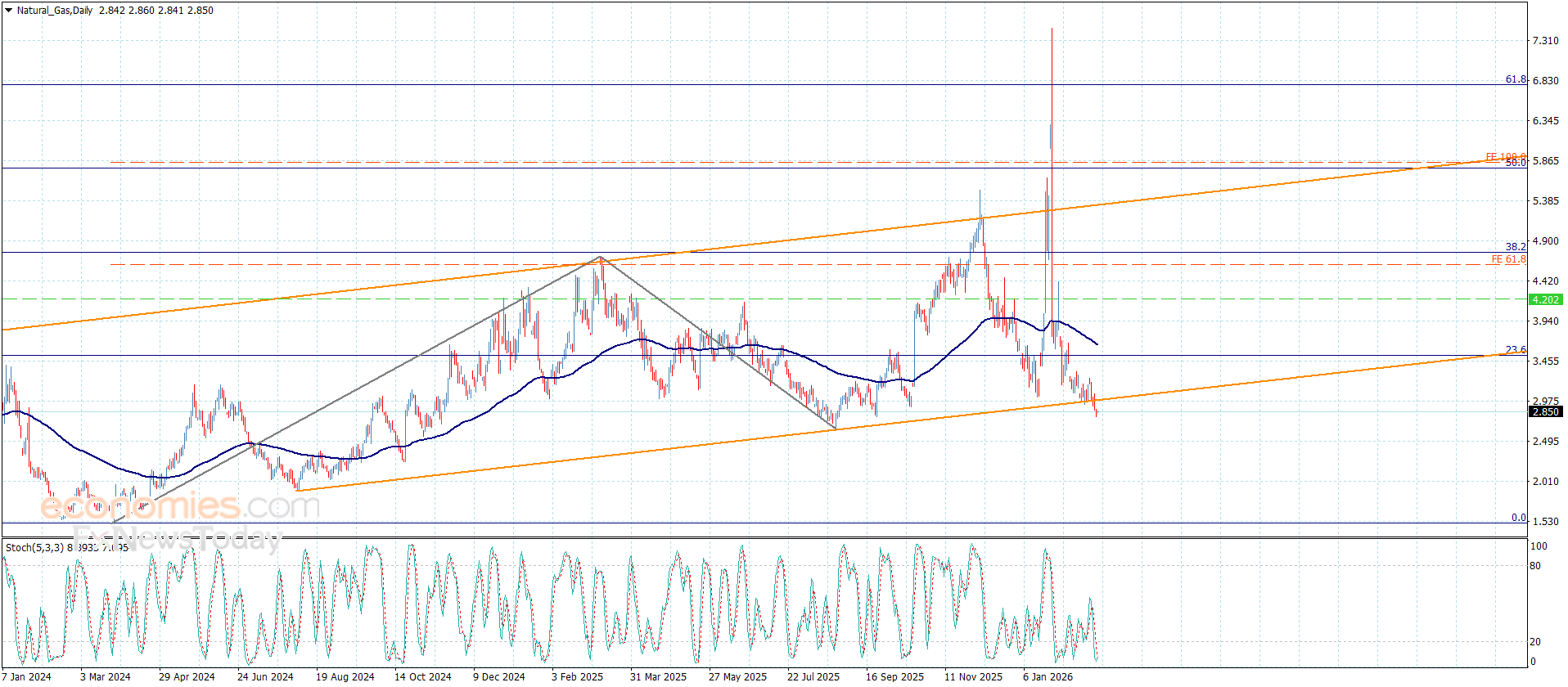Click the economies.com watermark logo
Image resolution: width=1568 pixels, height=687 pixels.
180,507
